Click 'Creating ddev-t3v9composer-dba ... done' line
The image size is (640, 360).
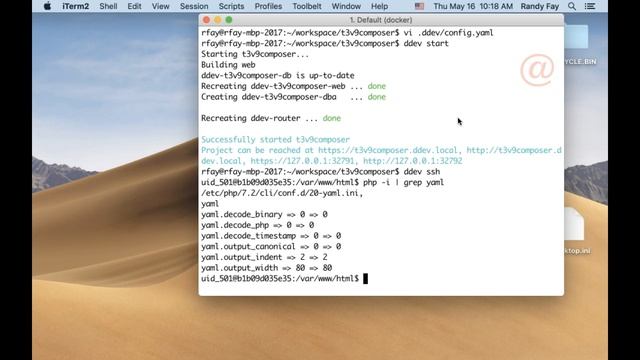293,97
